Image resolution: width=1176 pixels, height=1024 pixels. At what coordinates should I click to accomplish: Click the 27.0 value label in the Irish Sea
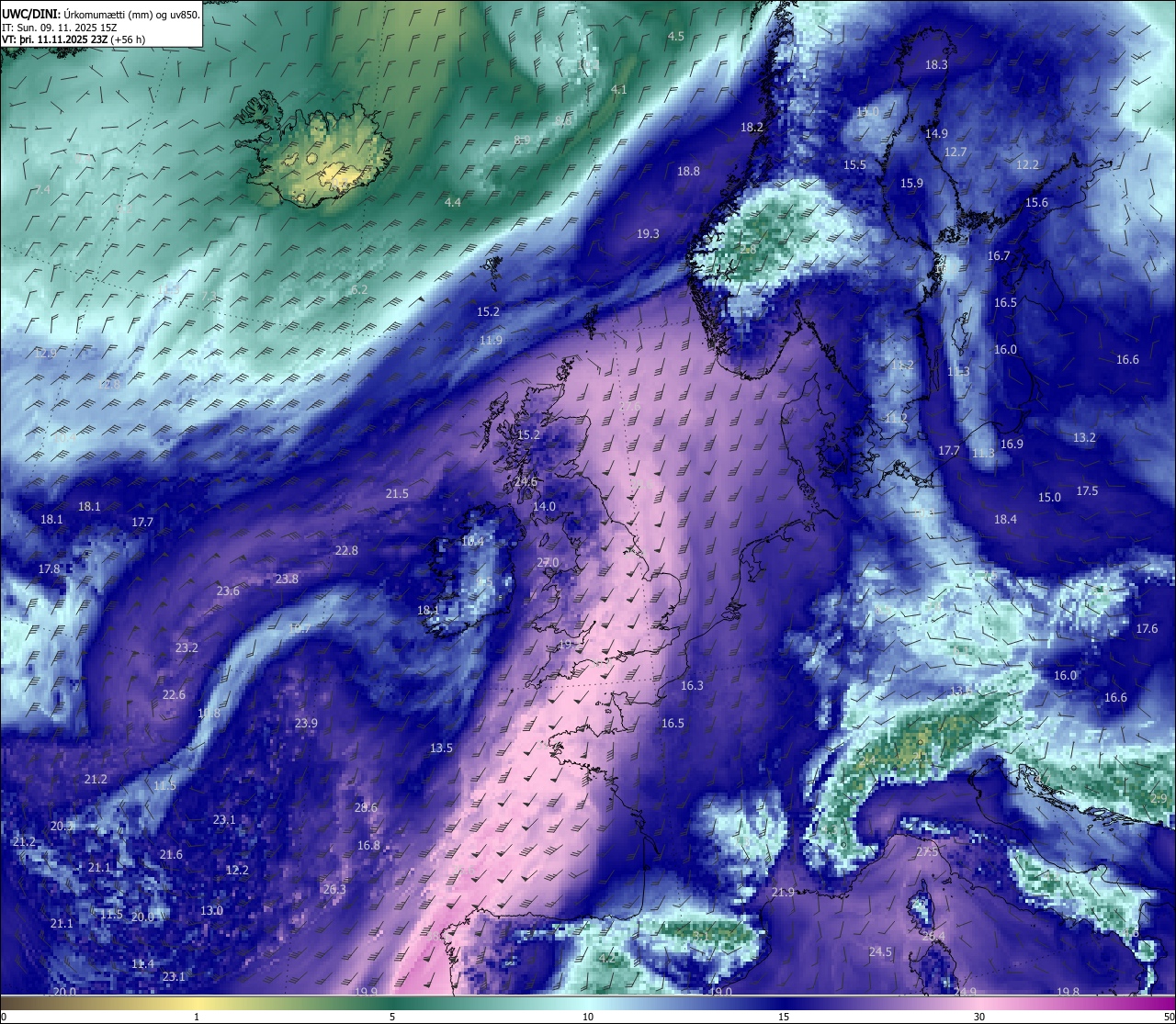tap(548, 563)
